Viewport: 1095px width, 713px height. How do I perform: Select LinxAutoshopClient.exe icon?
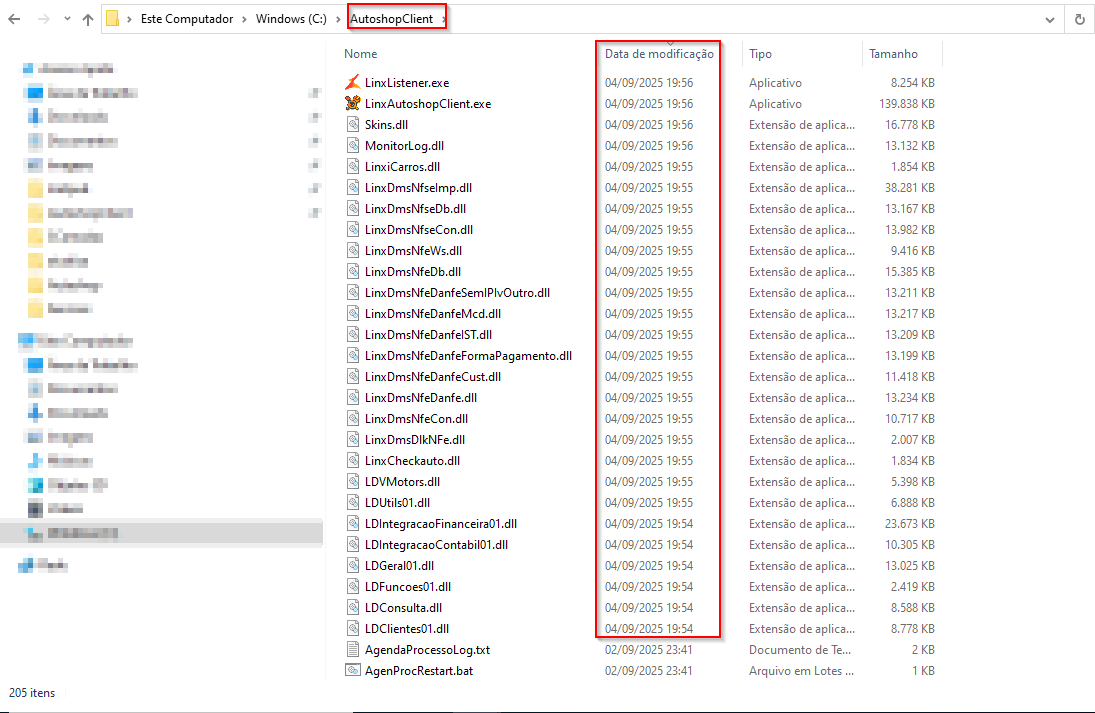coord(353,103)
